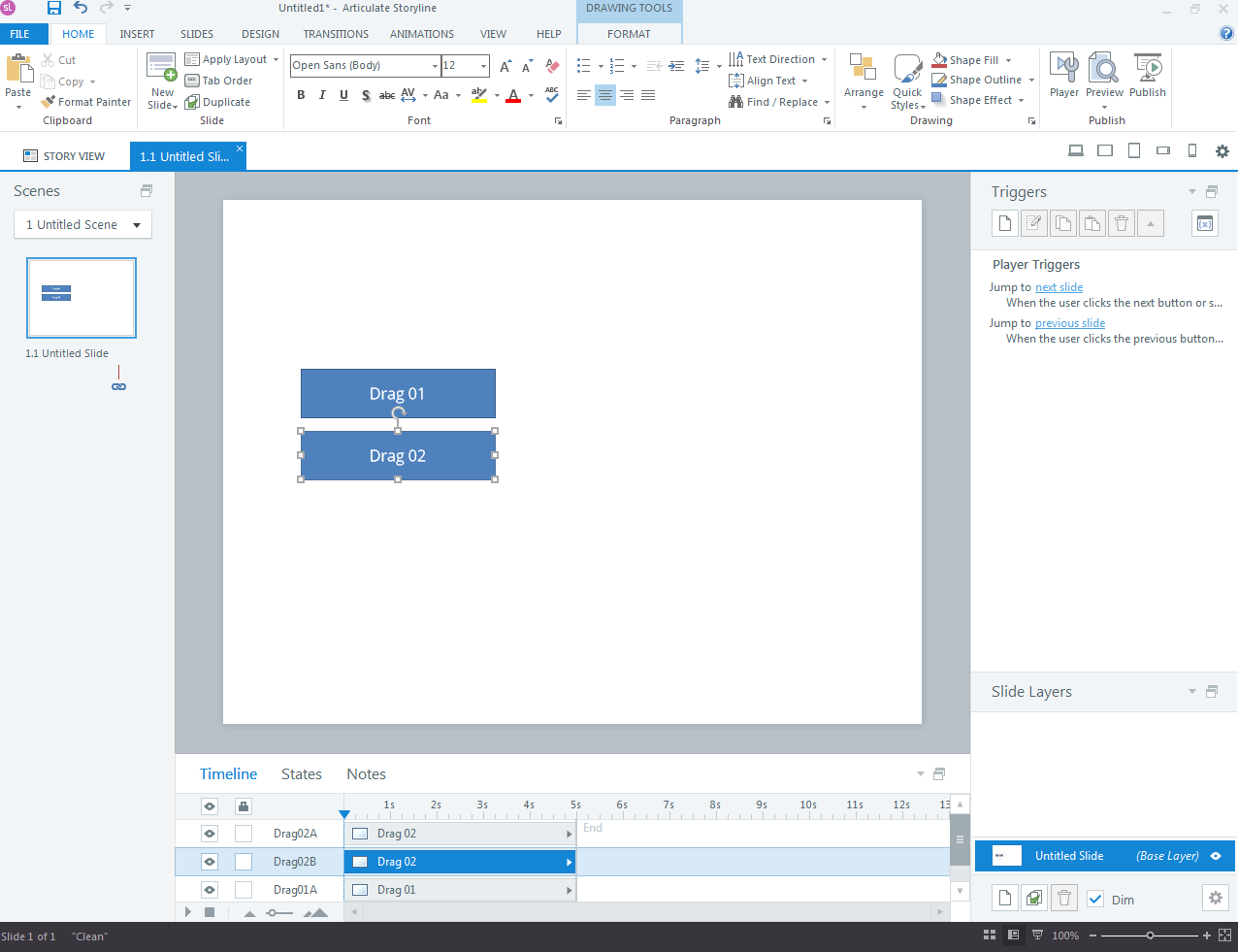
Task: Click the Publish icon
Action: tap(1148, 76)
